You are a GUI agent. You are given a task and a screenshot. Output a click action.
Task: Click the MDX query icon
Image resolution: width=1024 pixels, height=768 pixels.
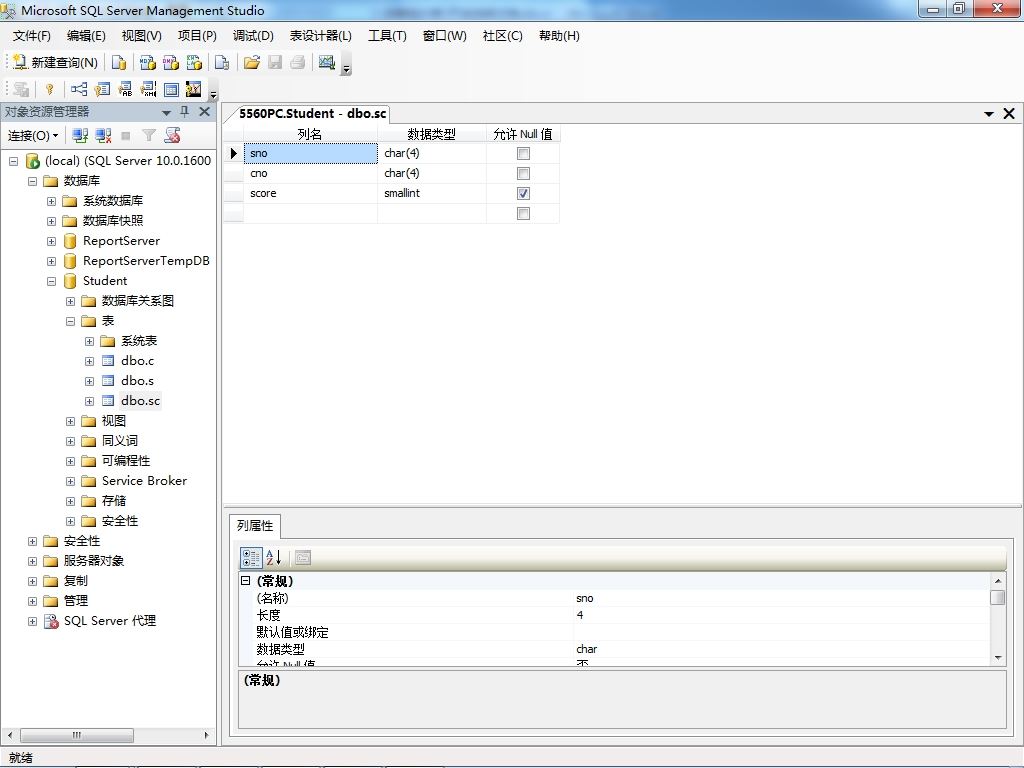click(x=148, y=62)
